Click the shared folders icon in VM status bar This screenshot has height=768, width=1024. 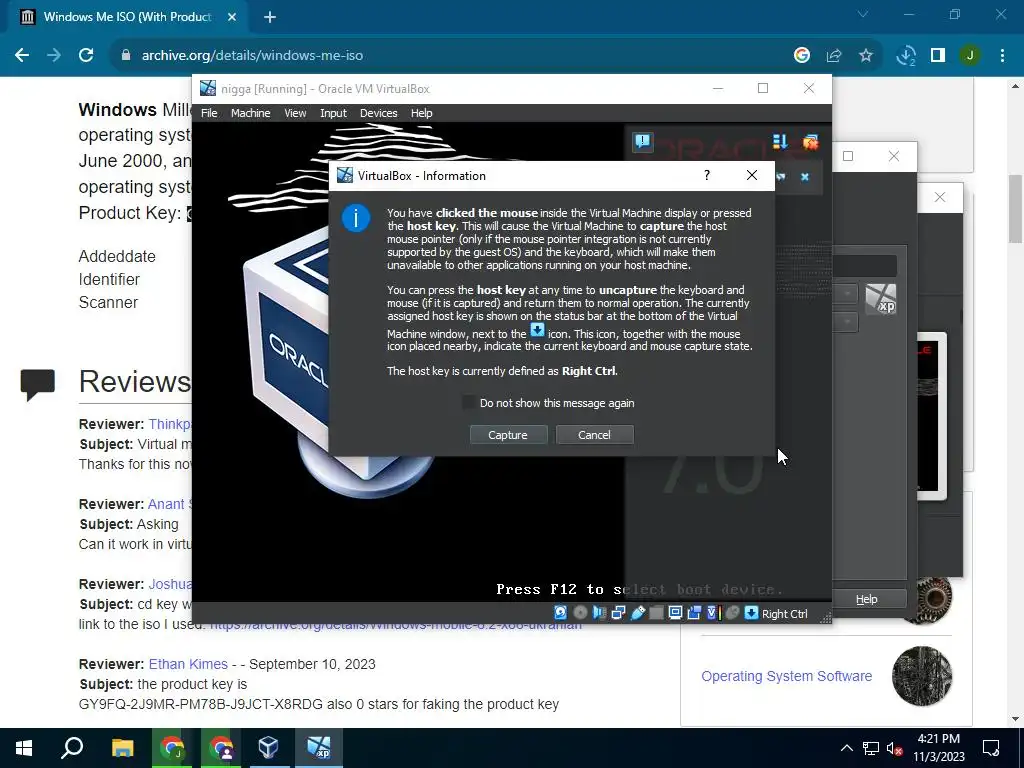(656, 613)
